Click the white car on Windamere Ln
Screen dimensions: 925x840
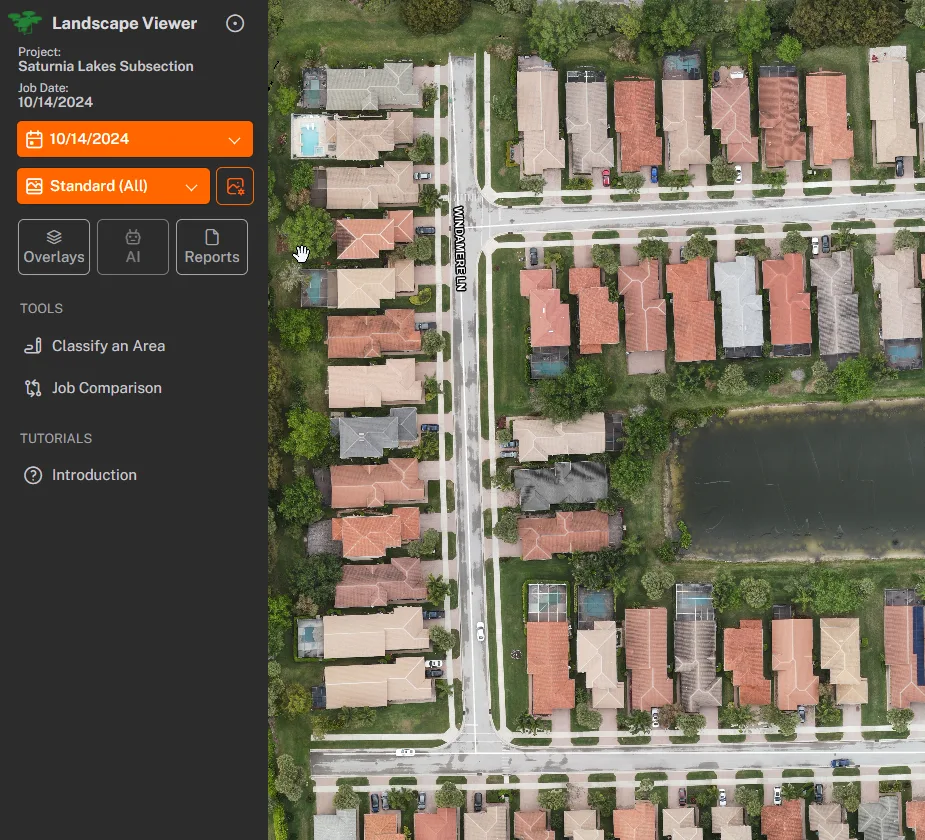point(480,631)
